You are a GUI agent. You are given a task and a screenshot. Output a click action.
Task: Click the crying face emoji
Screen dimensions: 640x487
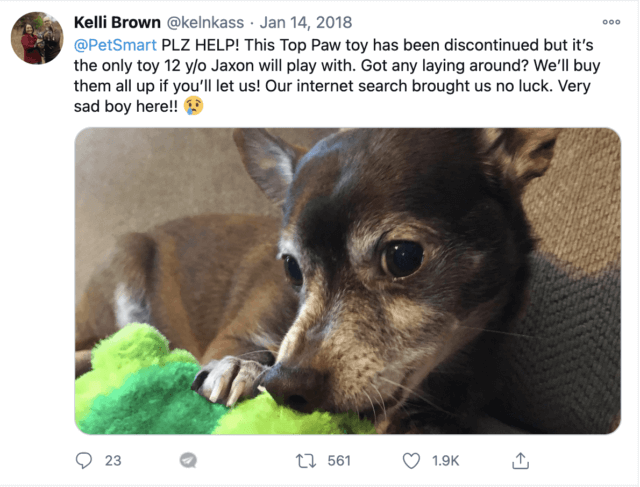pyautogui.click(x=193, y=106)
